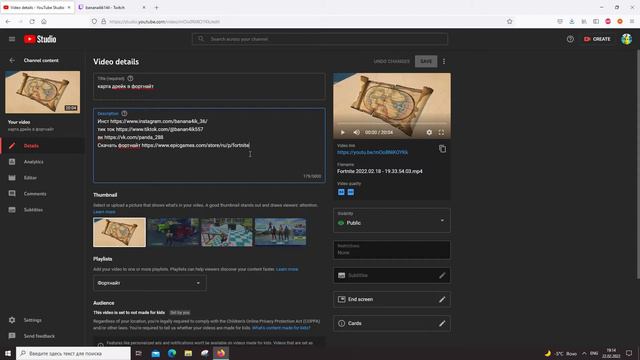
Task: Open Windows notification center icon
Action: point(629,353)
